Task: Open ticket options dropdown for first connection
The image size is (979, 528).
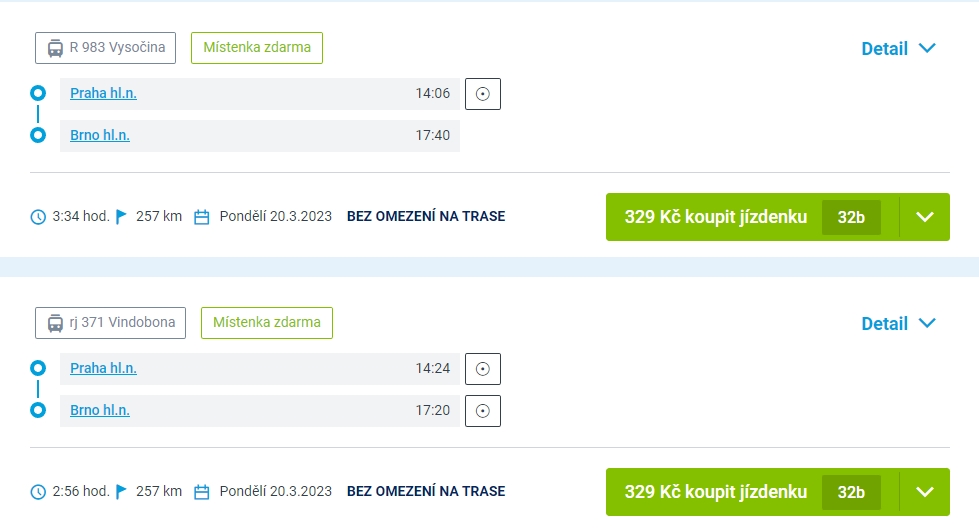Action: click(925, 217)
